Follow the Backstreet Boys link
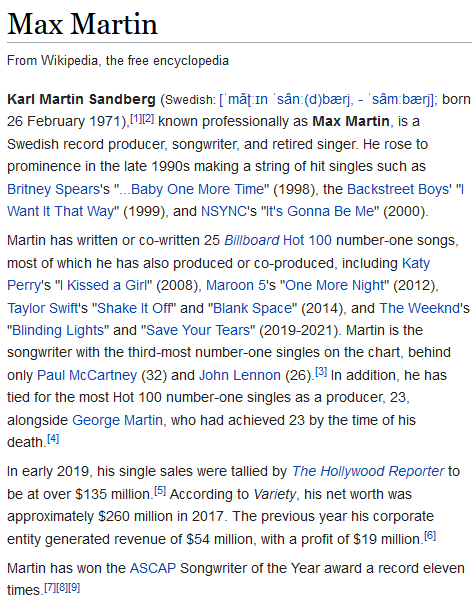Viewport: 472px width, 603px height. [399, 189]
